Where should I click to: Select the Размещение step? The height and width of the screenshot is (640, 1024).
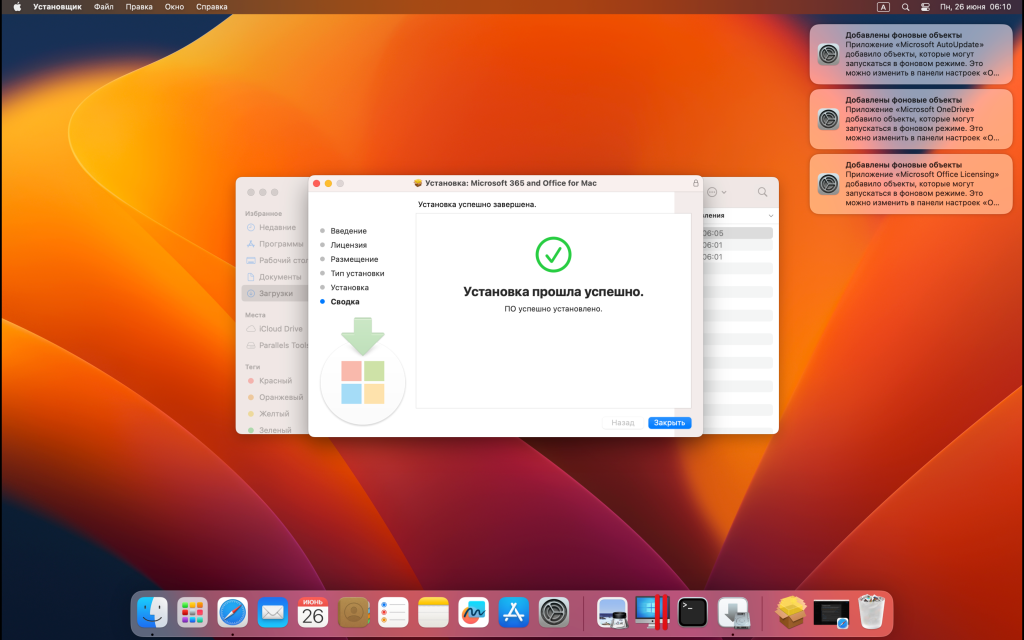click(354, 259)
